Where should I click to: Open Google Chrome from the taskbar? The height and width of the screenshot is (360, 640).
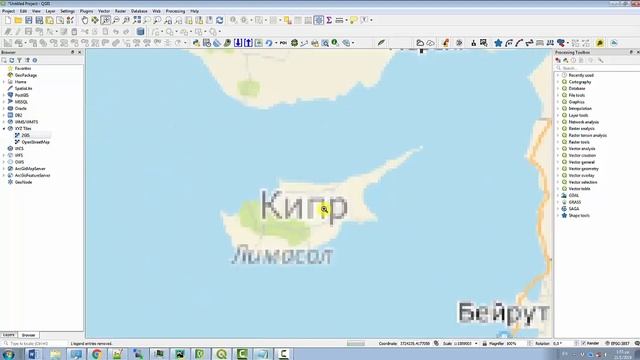pos(97,354)
